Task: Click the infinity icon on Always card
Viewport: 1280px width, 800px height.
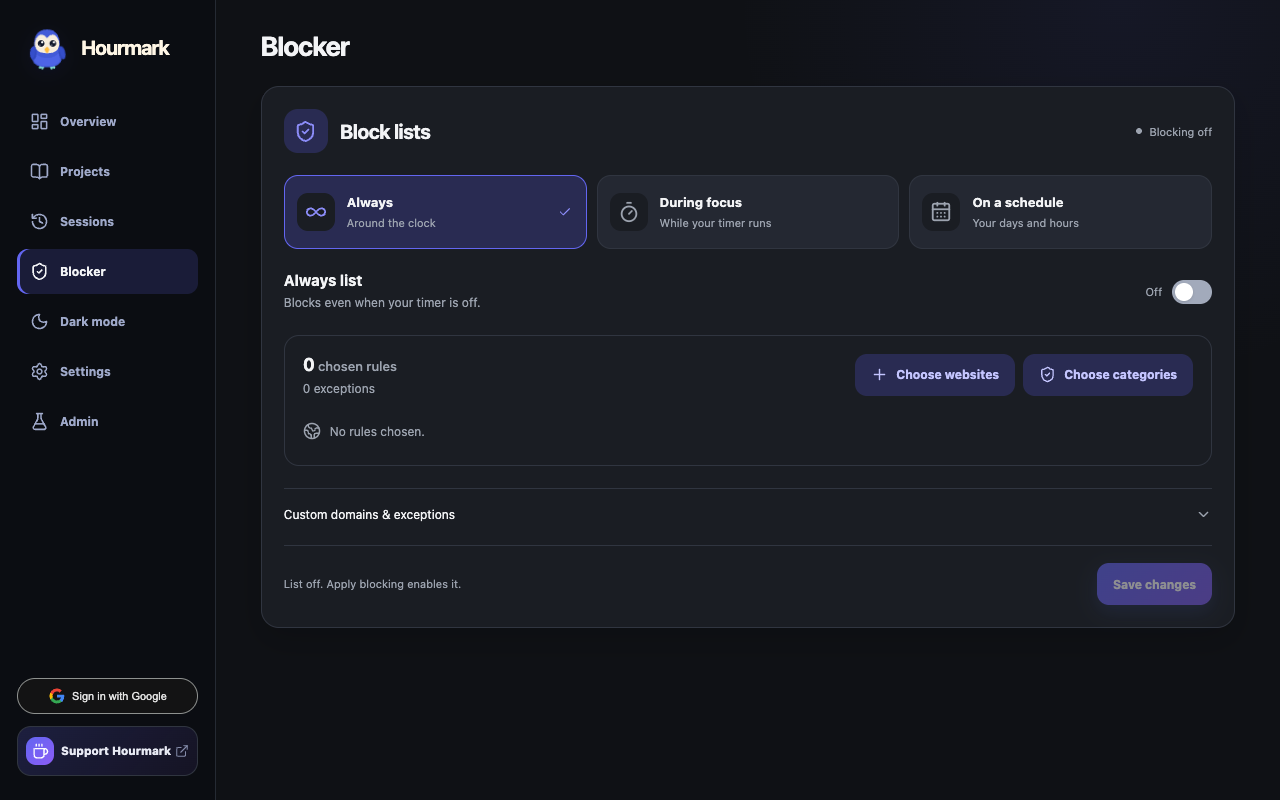Action: coord(316,212)
